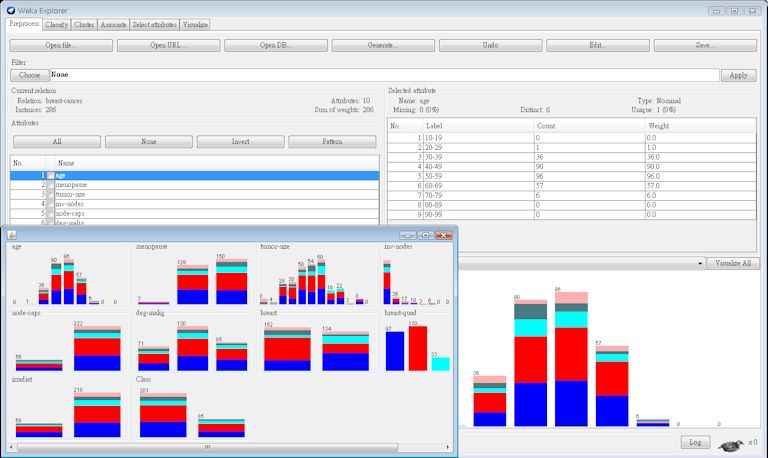Select the tumor-size row in the attributes list
The image size is (768, 458).
click(194, 194)
